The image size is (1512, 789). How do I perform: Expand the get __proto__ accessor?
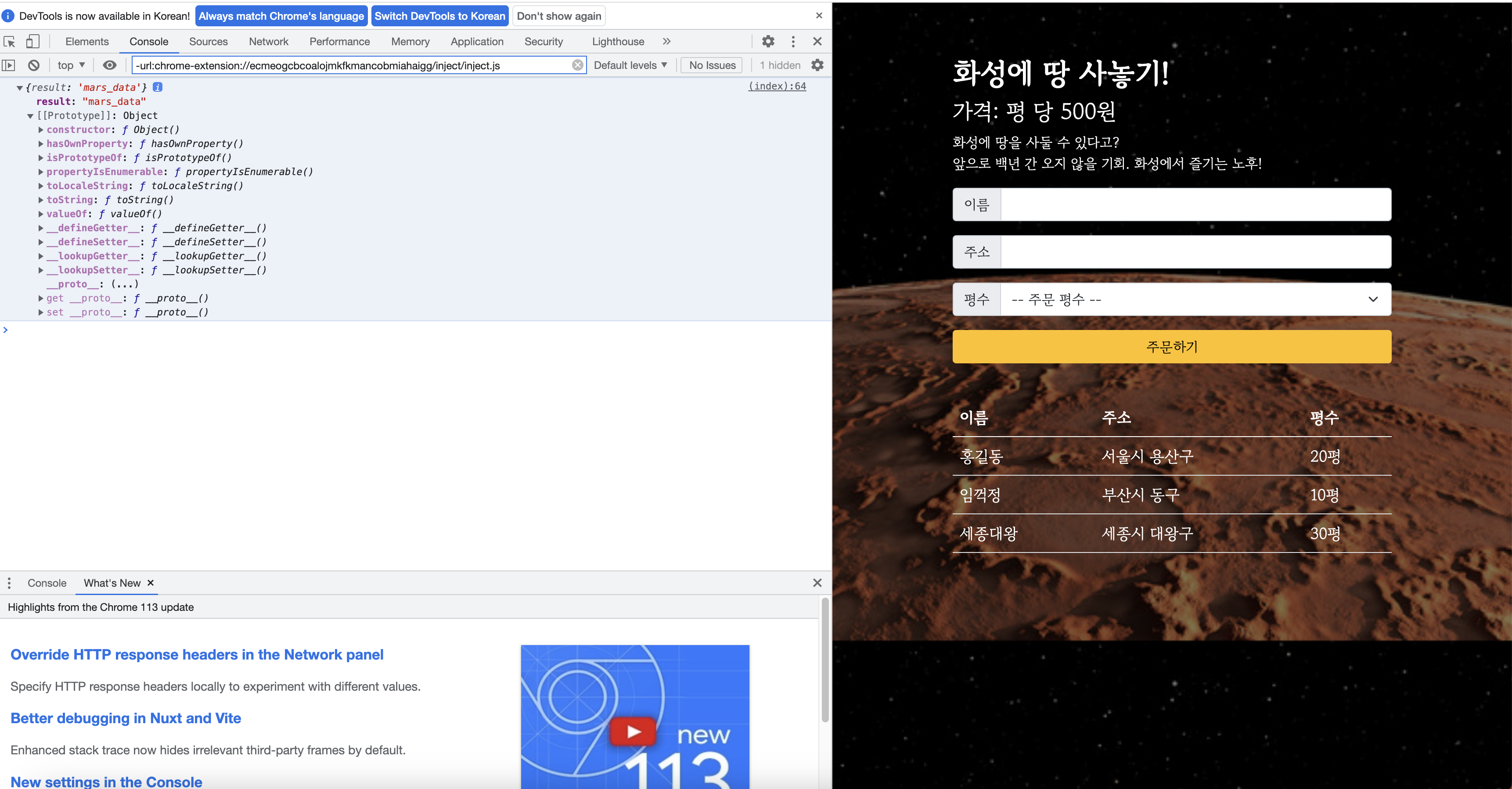40,298
